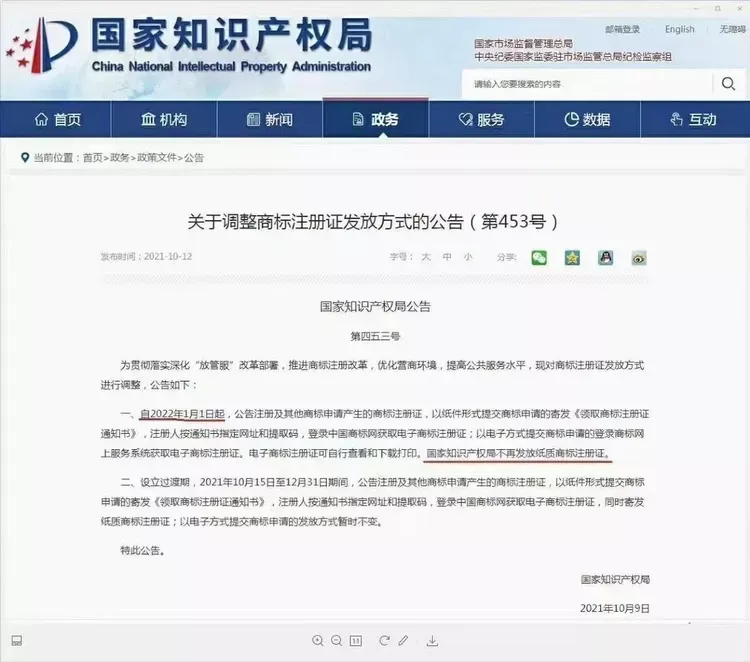750x662 pixels.
Task: Open the 数据 navigation tab
Action: (587, 119)
